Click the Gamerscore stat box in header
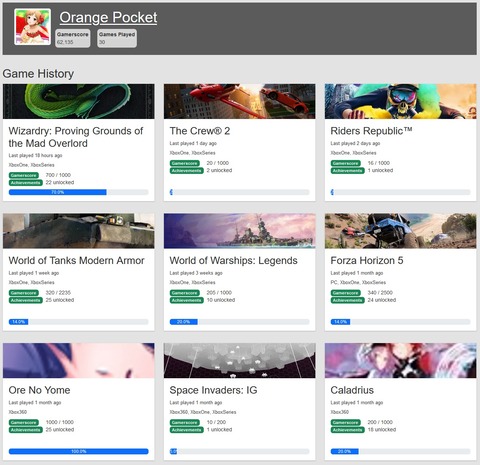The width and height of the screenshot is (480, 465). click(73, 38)
